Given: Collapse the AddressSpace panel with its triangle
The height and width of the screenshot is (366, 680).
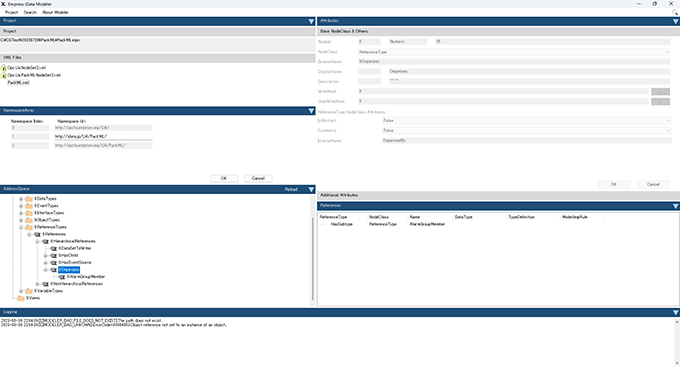Looking at the screenshot, I should pos(311,189).
